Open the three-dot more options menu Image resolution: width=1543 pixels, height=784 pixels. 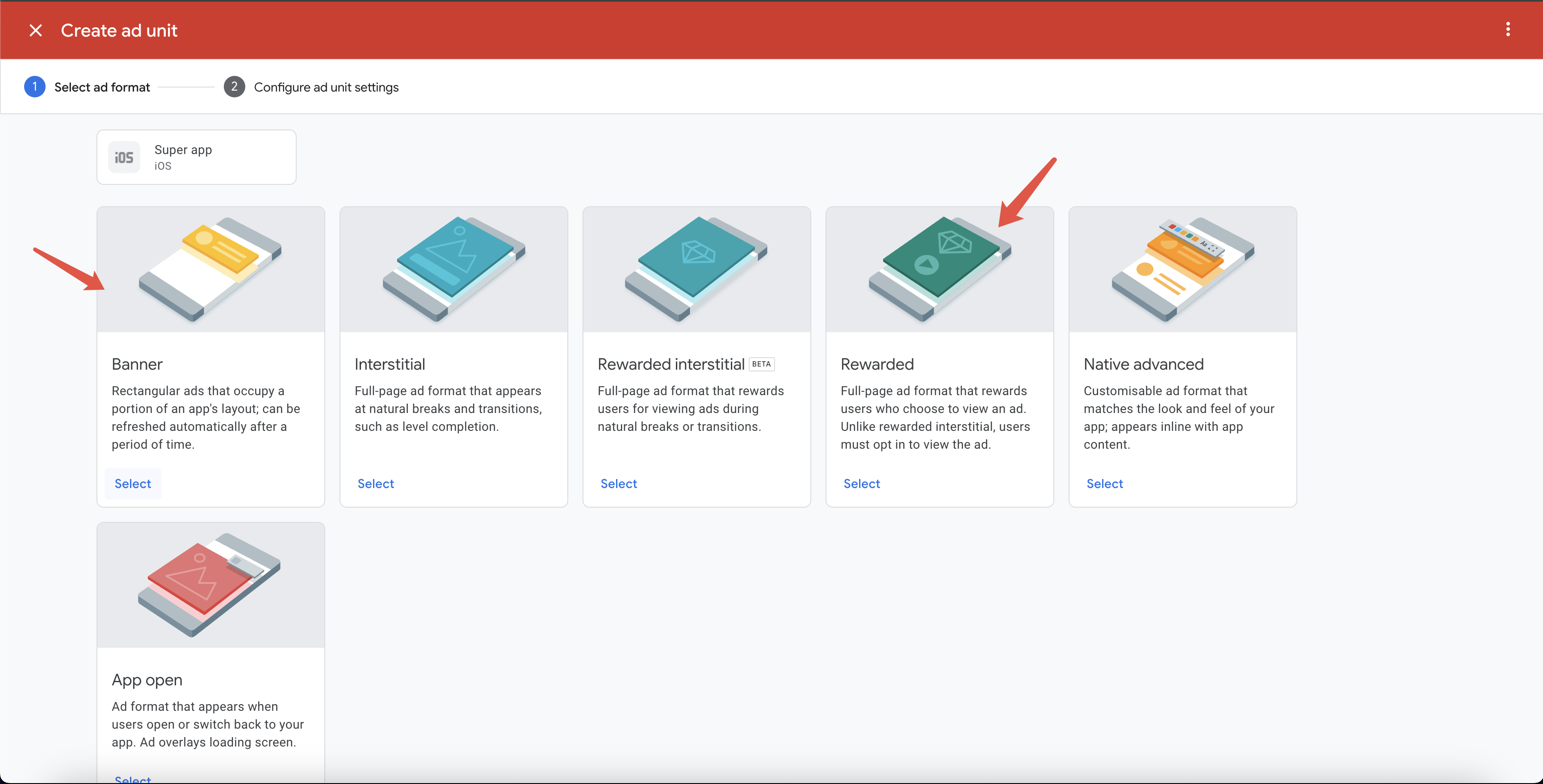[1508, 29]
